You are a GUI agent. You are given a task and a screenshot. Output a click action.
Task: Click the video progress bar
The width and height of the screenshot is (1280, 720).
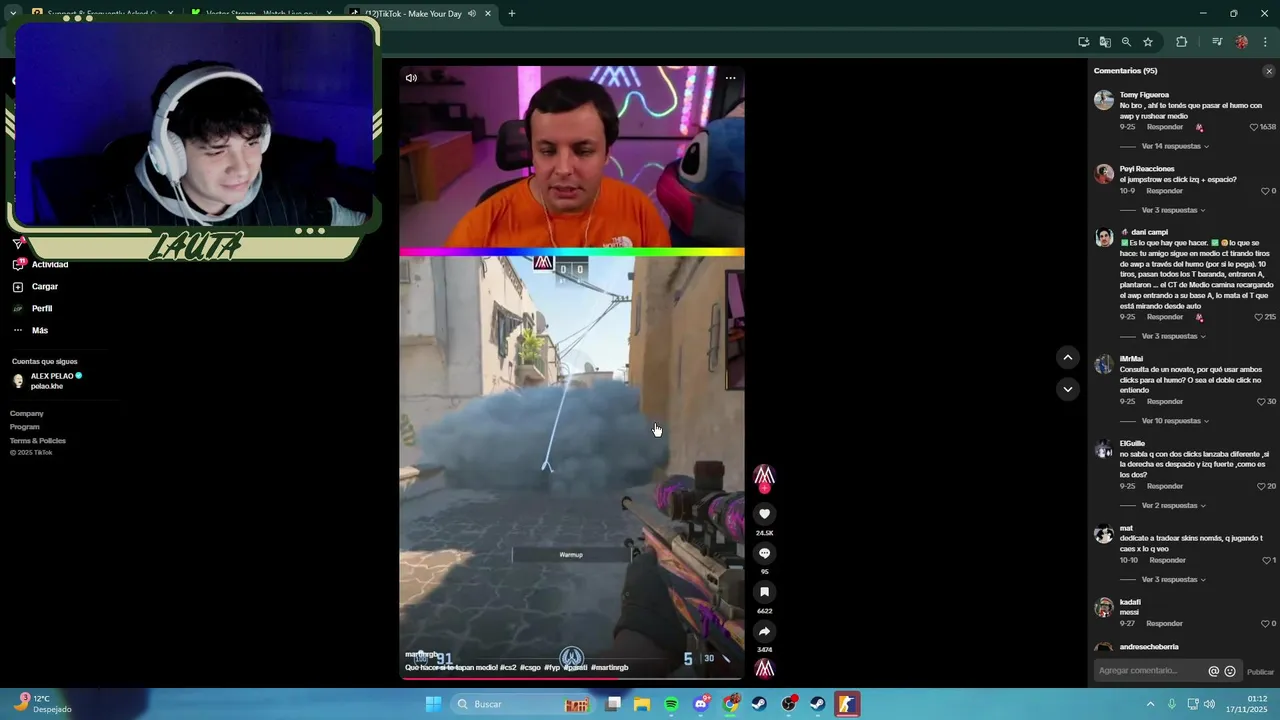571,678
